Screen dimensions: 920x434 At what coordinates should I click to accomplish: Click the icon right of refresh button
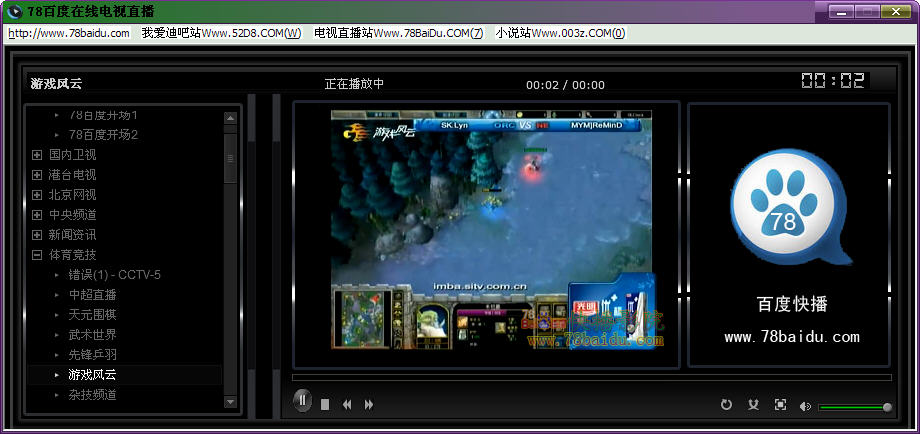[x=754, y=405]
